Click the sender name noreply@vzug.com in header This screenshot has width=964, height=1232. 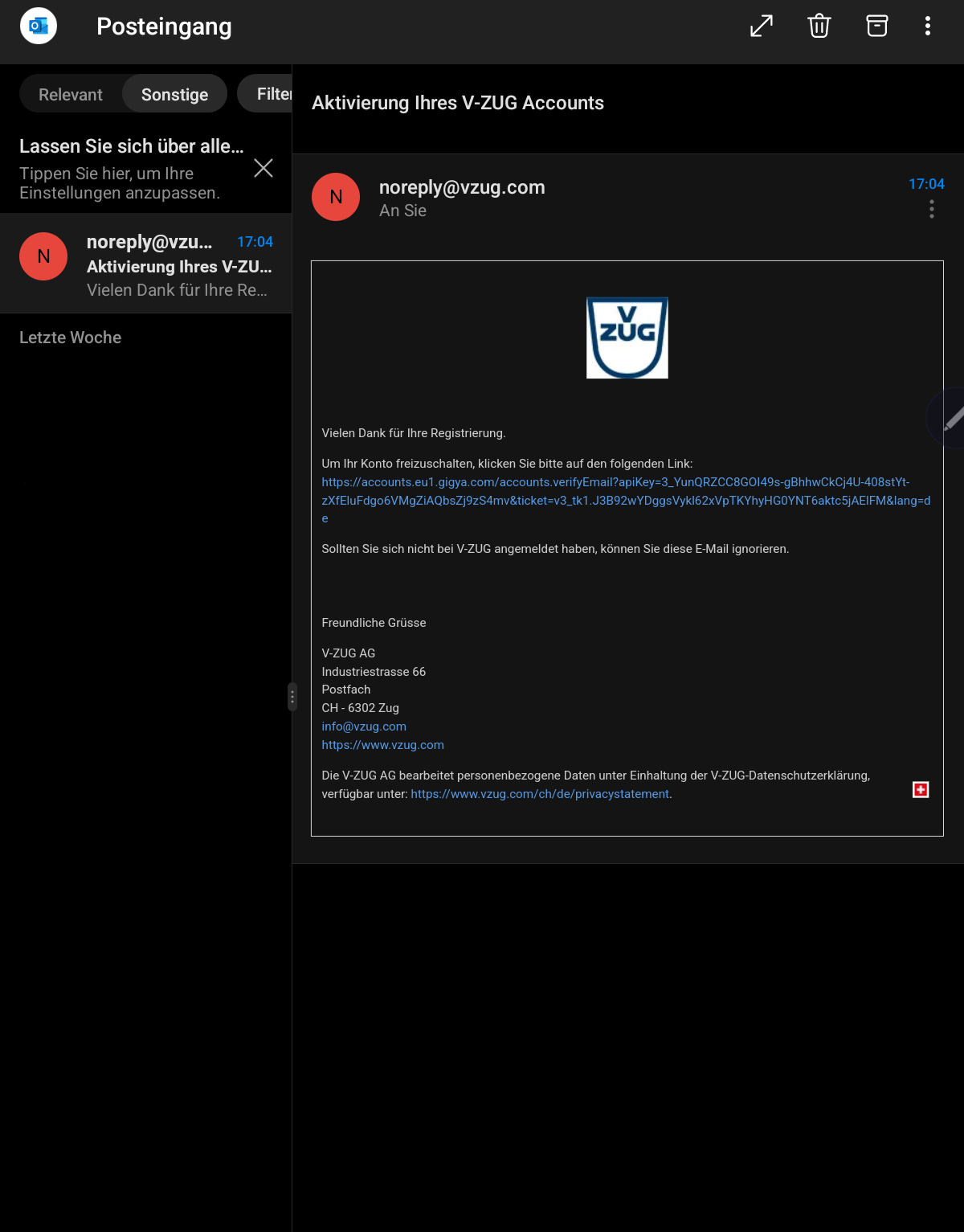(x=462, y=187)
